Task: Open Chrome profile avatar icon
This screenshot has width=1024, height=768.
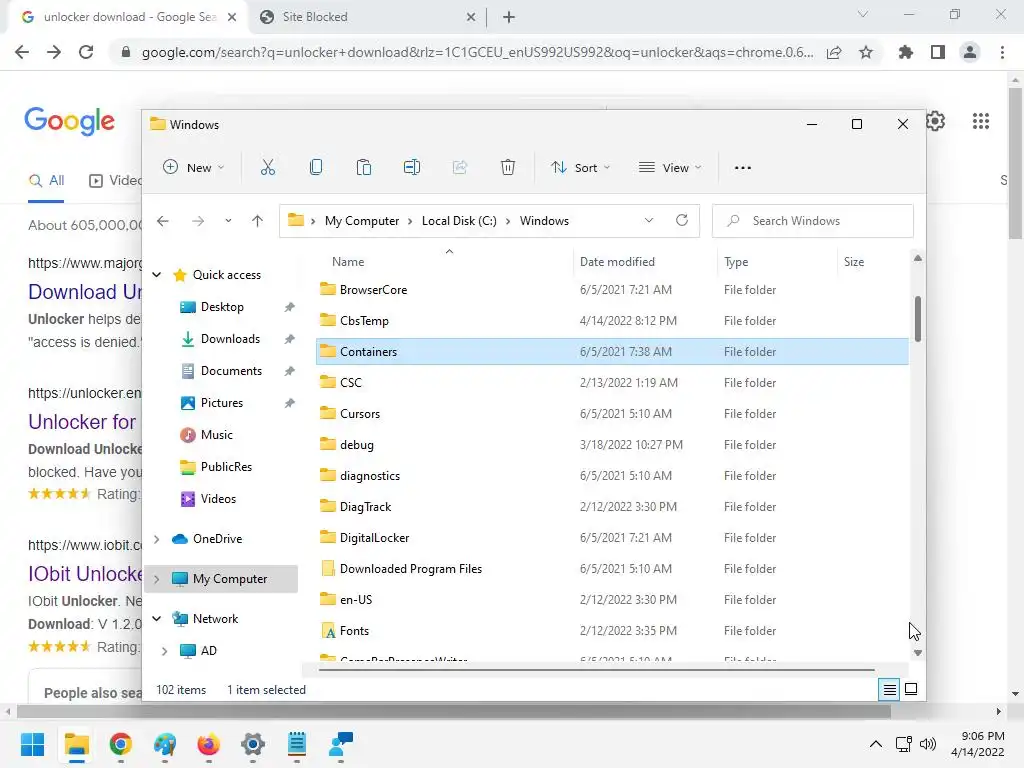Action: [970, 52]
